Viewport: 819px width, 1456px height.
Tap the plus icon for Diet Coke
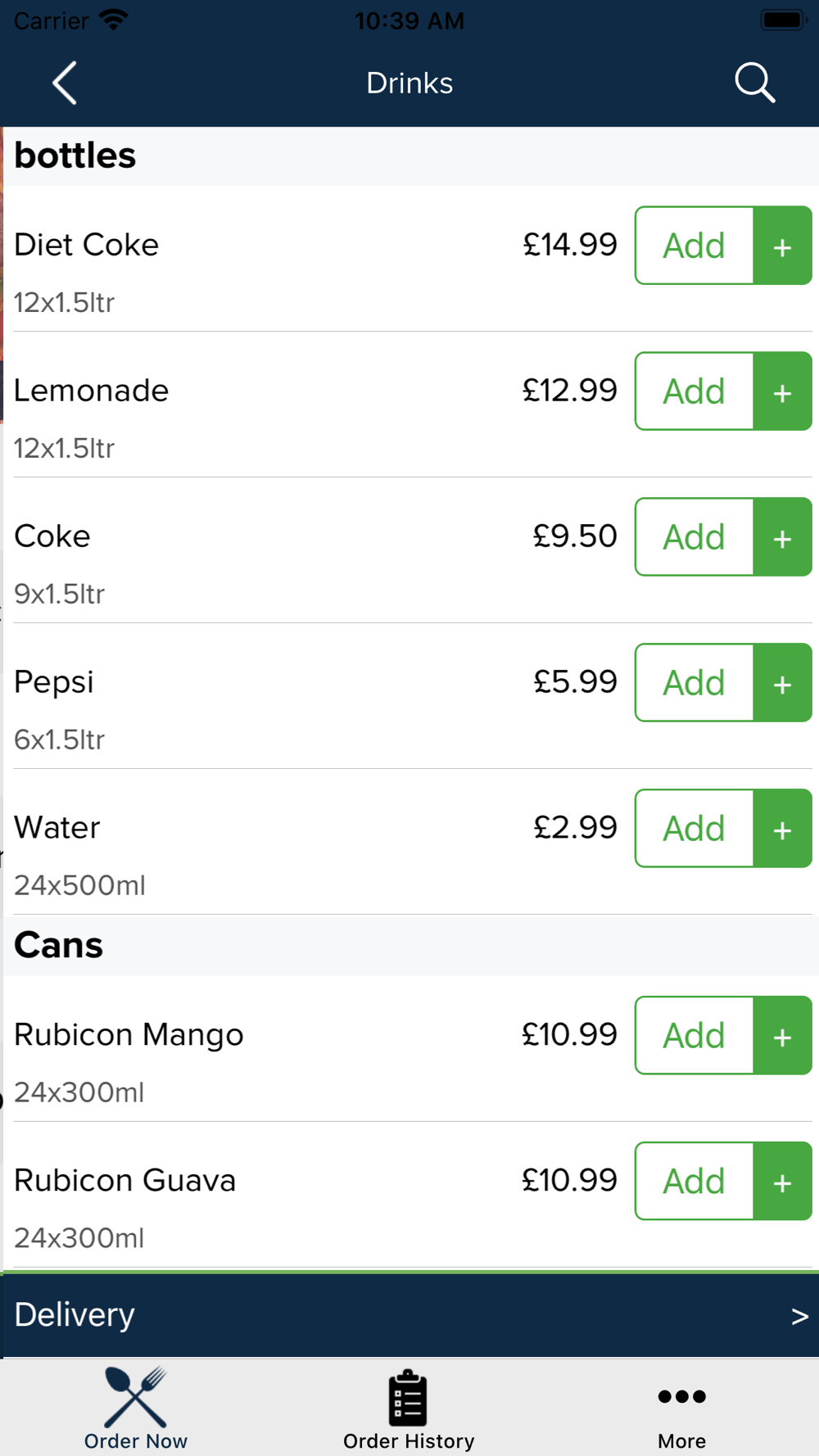click(782, 246)
